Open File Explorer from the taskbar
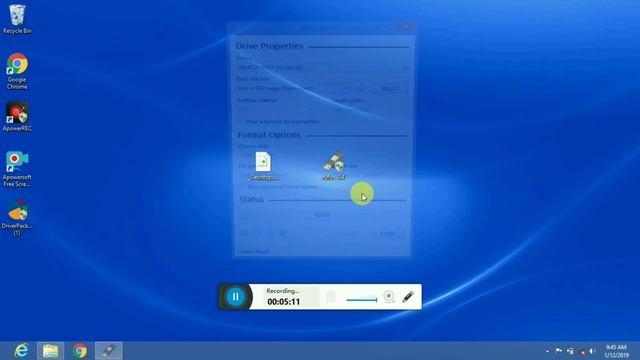 pyautogui.click(x=51, y=351)
